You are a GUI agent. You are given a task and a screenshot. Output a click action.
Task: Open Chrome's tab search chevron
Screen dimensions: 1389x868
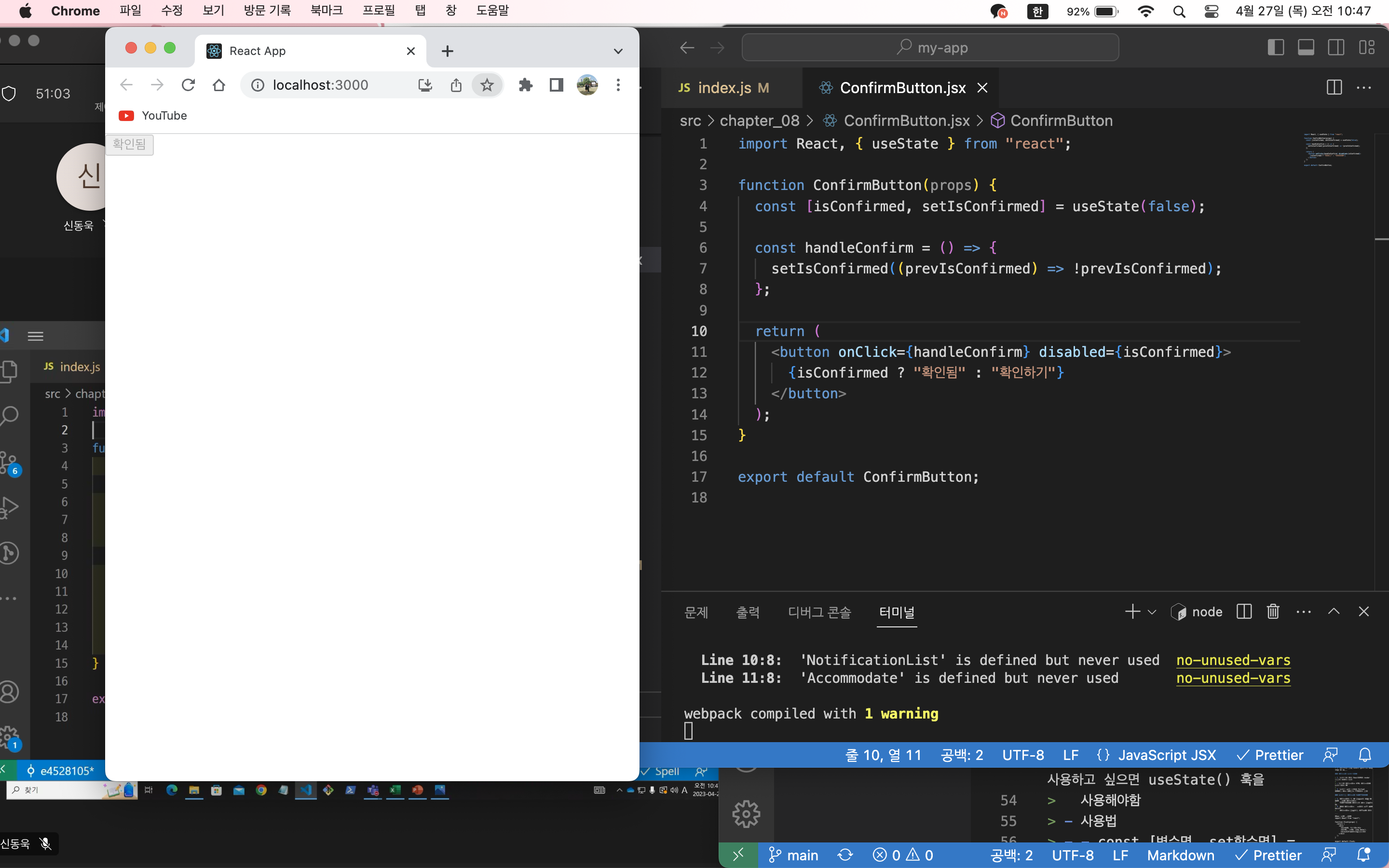coord(618,51)
